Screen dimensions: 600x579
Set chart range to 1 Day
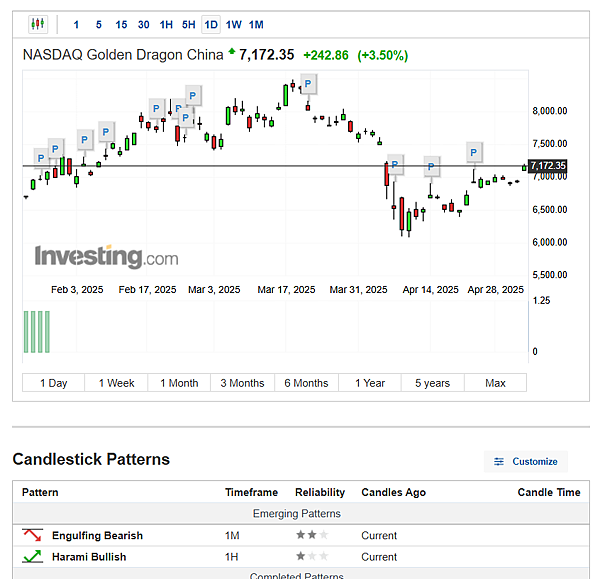[54, 383]
